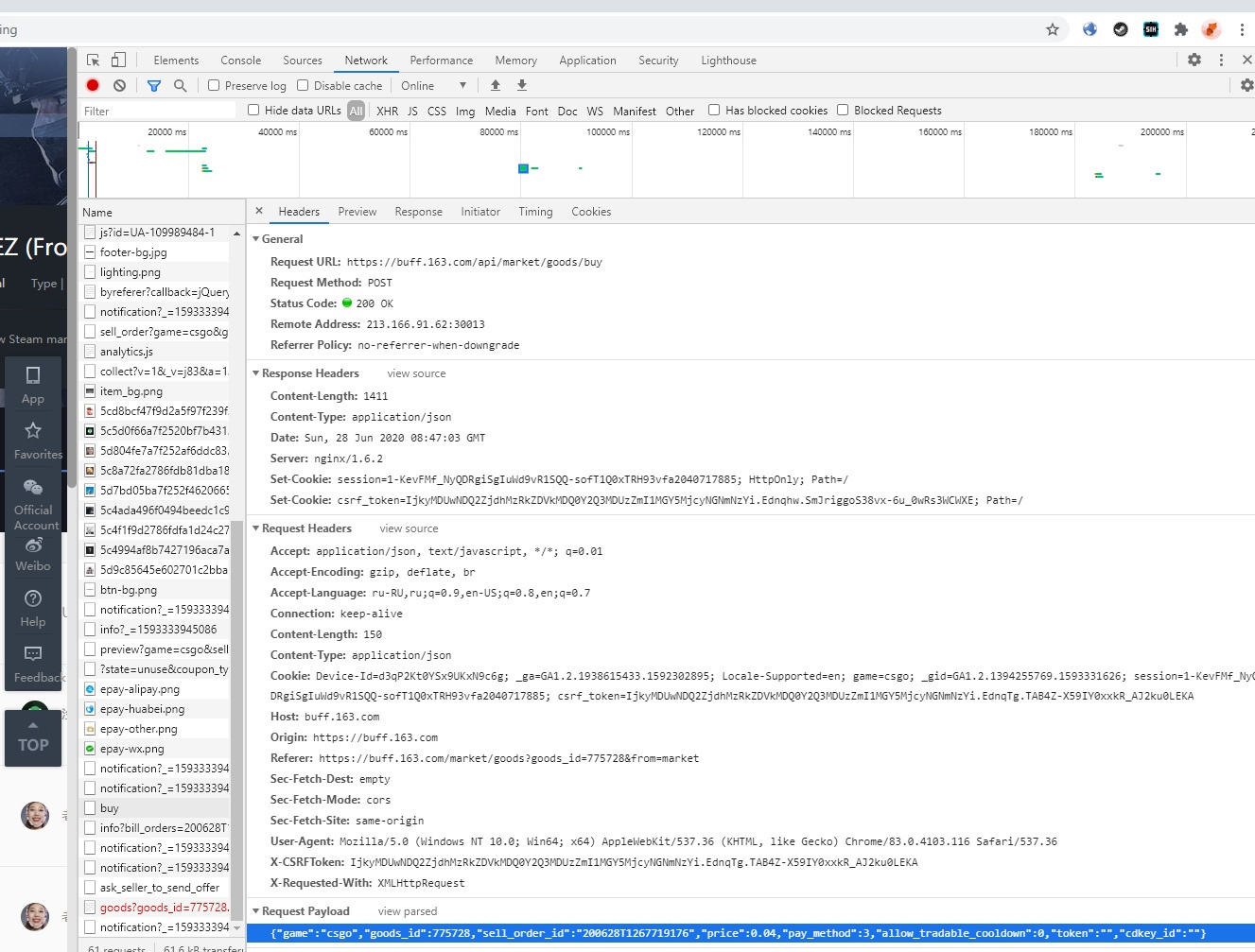This screenshot has height=952, width=1255.
Task: Select the footer-bg.jpg request
Action: [x=155, y=252]
